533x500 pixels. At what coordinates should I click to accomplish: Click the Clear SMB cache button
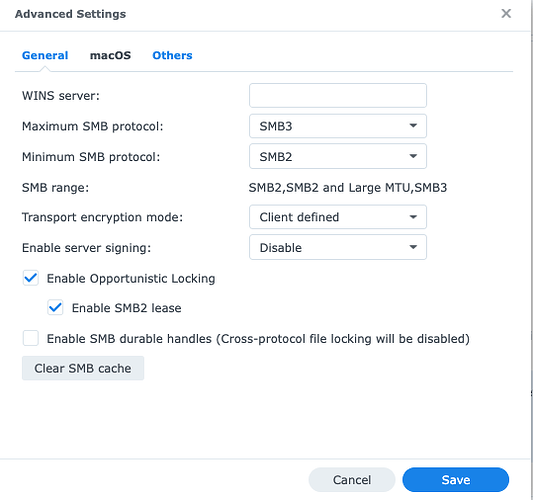(83, 368)
